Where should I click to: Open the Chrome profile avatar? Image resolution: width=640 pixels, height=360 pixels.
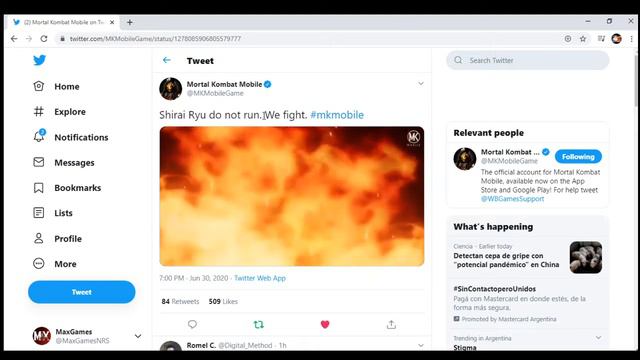coord(616,39)
